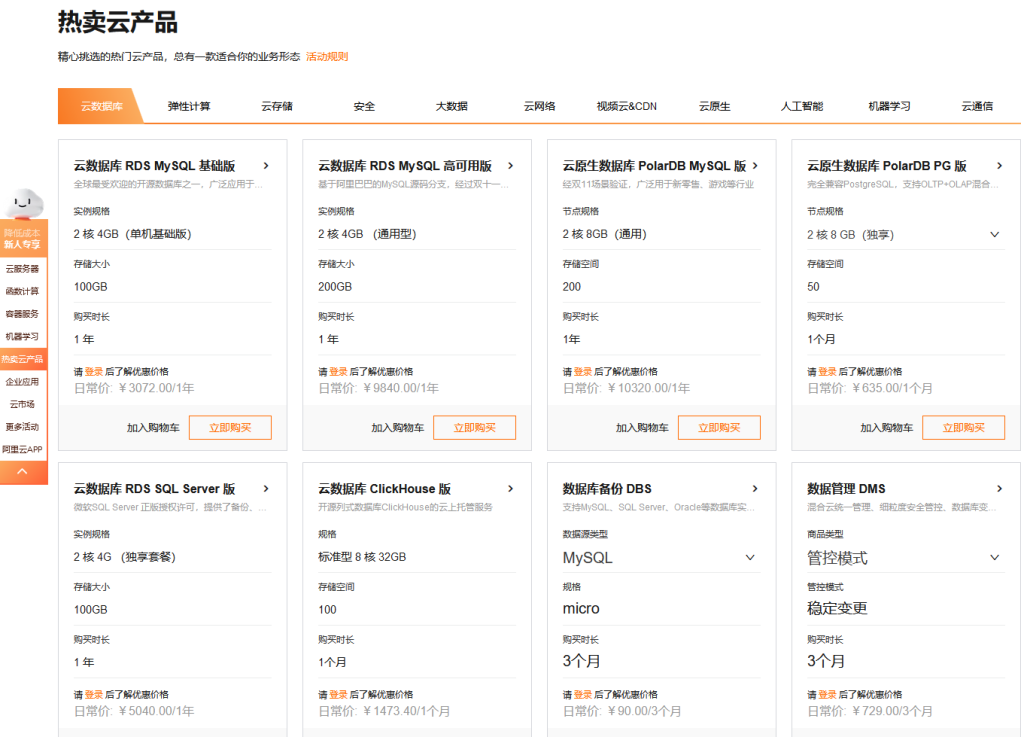Screen dimensions: 1024x737
Task: Switch to the 云通信 tab
Action: [977, 106]
